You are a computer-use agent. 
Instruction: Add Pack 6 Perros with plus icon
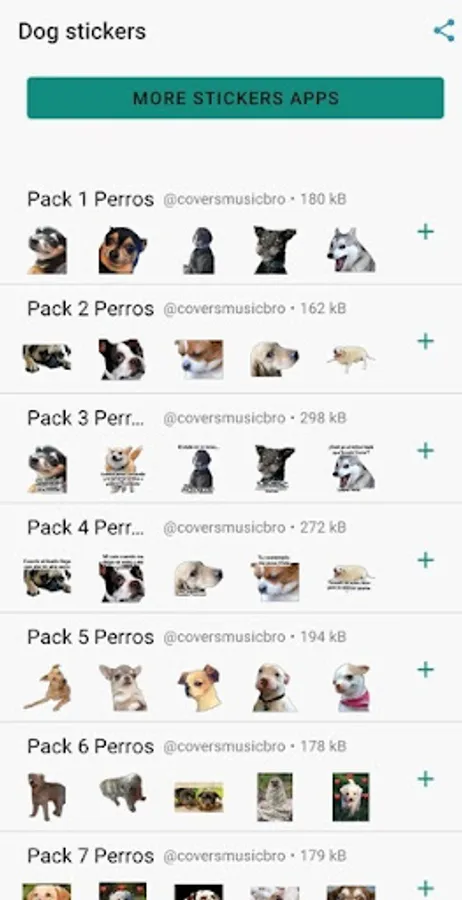point(425,779)
